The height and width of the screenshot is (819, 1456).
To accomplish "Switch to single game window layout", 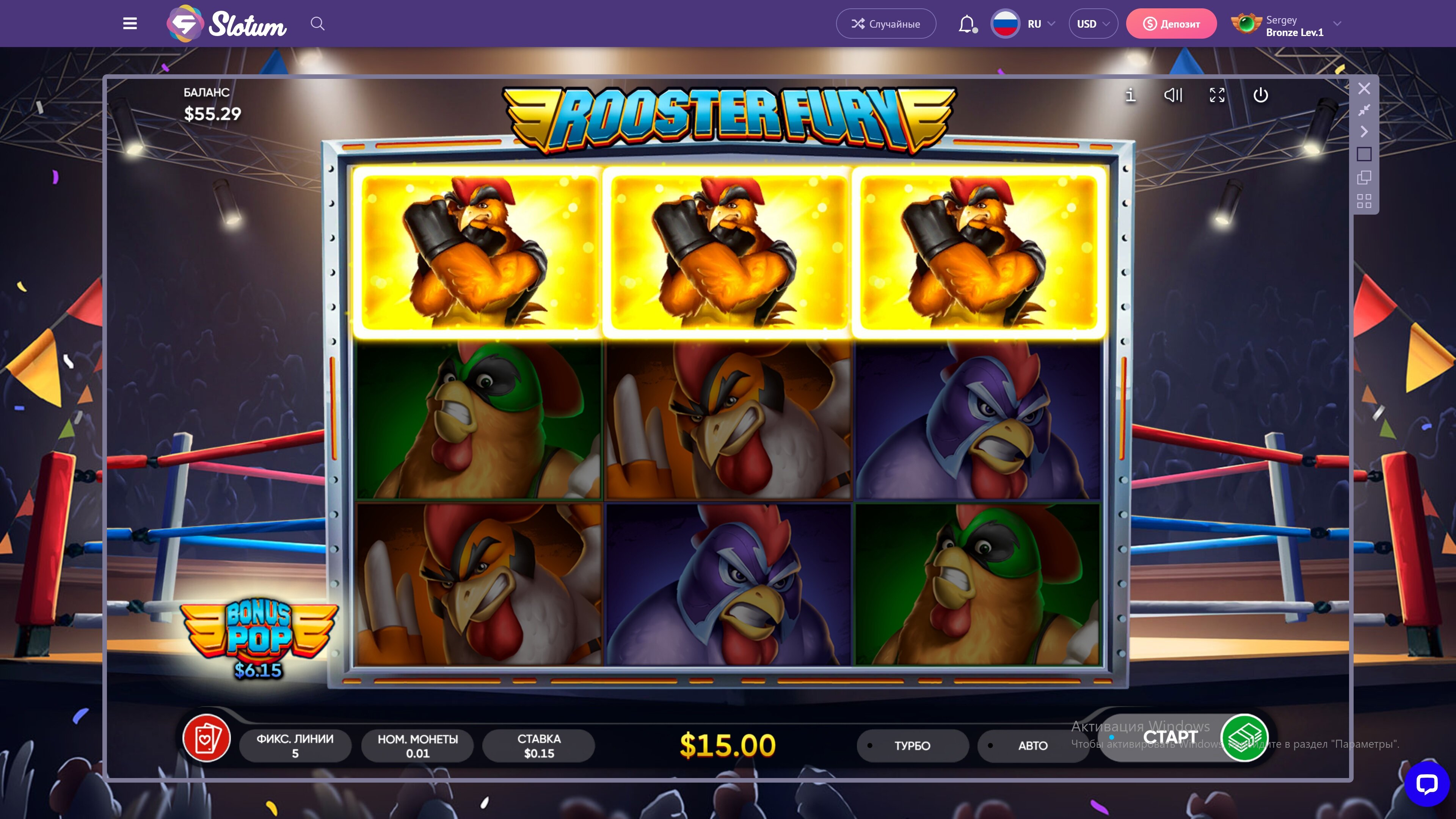I will click(x=1365, y=154).
